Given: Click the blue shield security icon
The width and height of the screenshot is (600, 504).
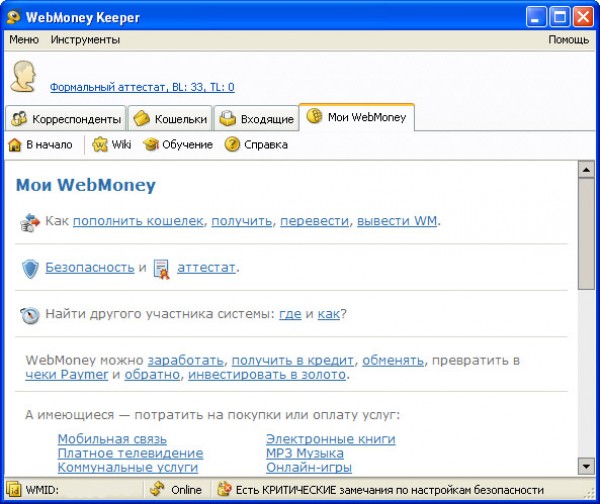Looking at the screenshot, I should coord(30,268).
